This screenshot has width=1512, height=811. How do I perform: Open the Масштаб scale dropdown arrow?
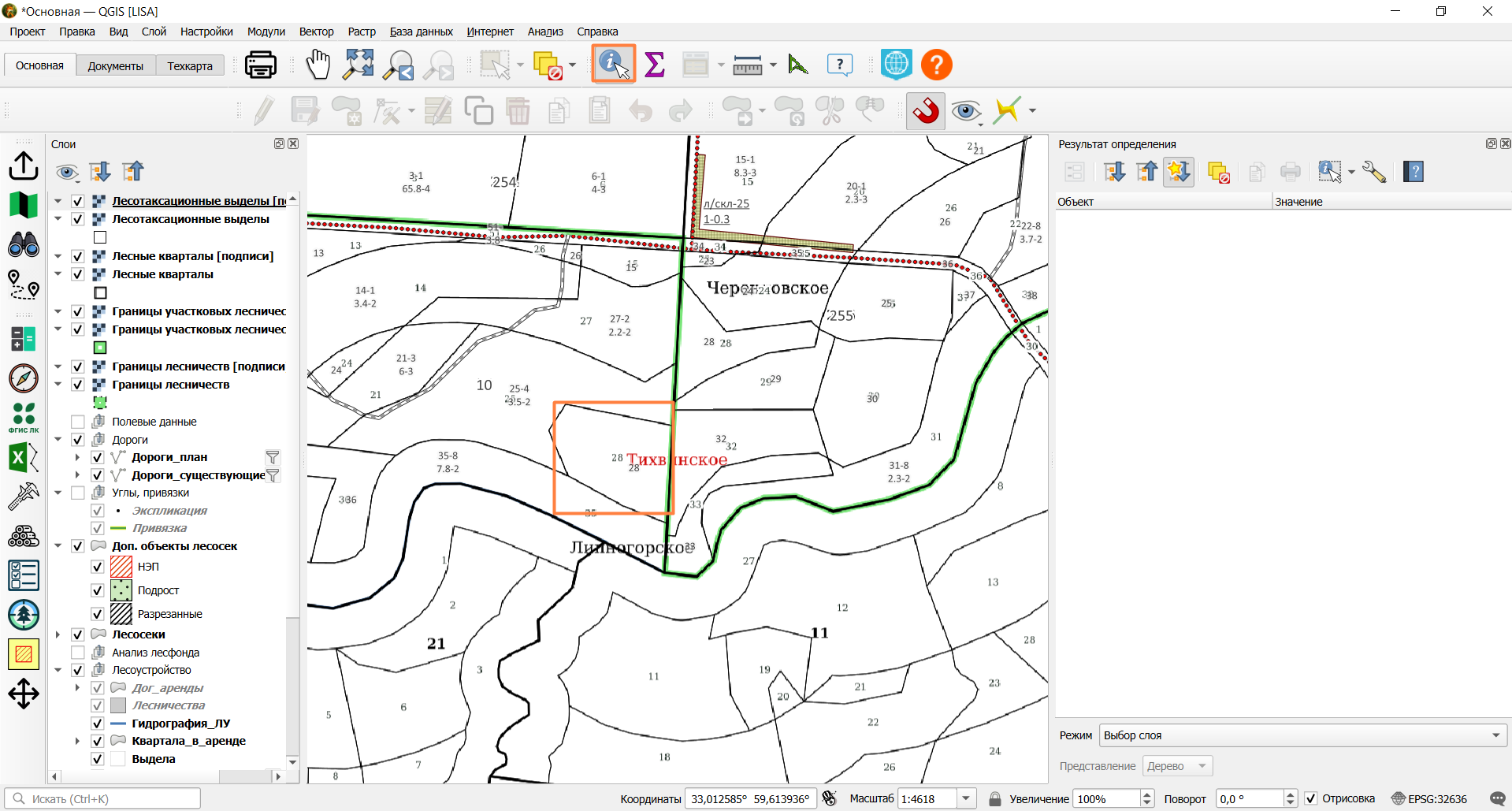click(x=966, y=798)
